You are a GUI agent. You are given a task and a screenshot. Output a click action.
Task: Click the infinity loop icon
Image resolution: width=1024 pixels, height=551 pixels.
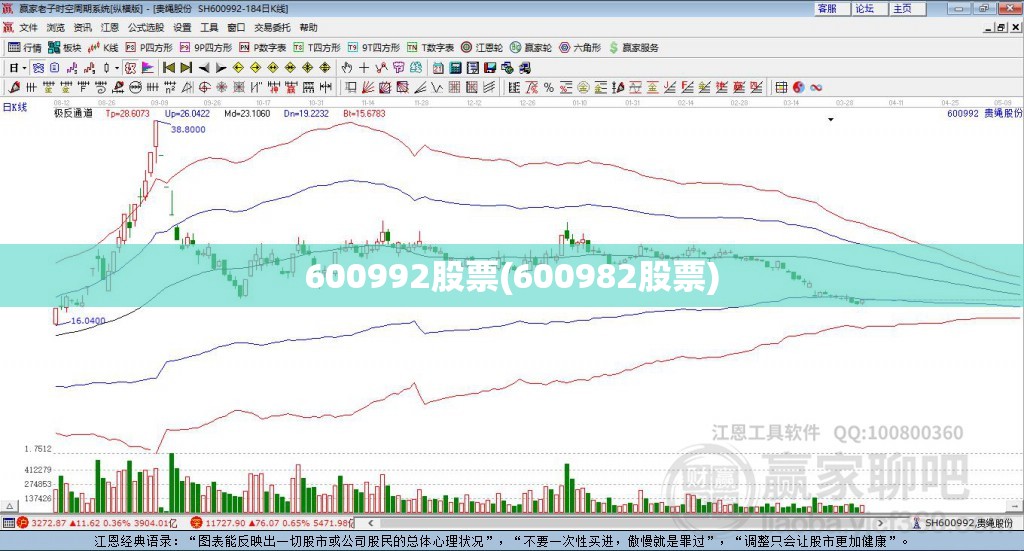(816, 87)
